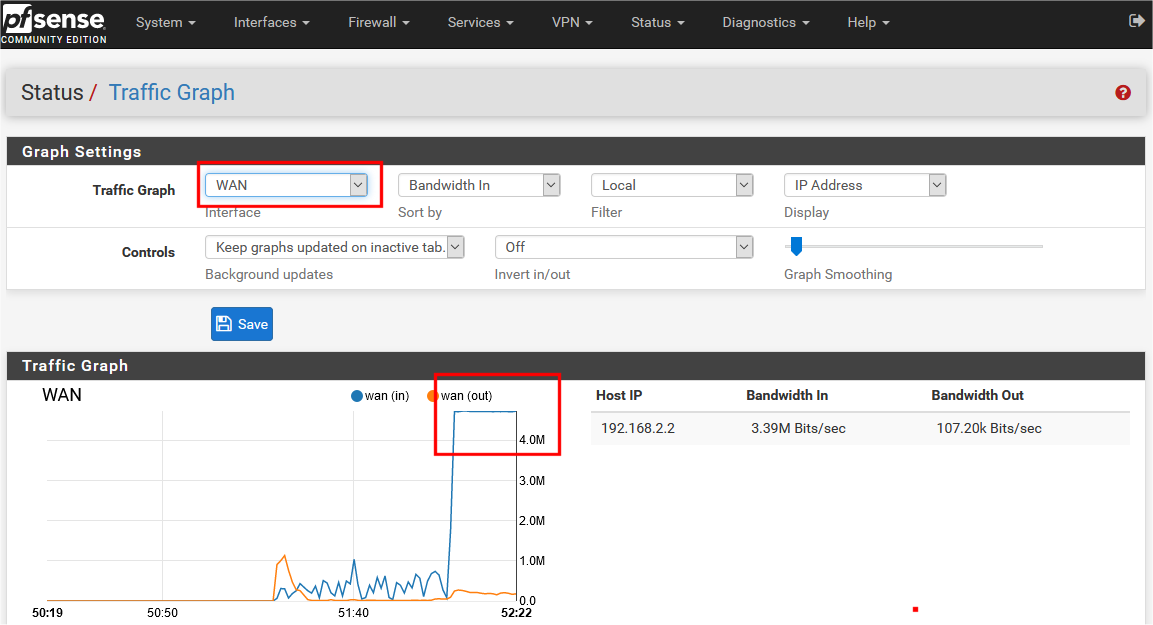Click the 50:19 time axis label
The width and height of the screenshot is (1153, 625).
(47, 613)
